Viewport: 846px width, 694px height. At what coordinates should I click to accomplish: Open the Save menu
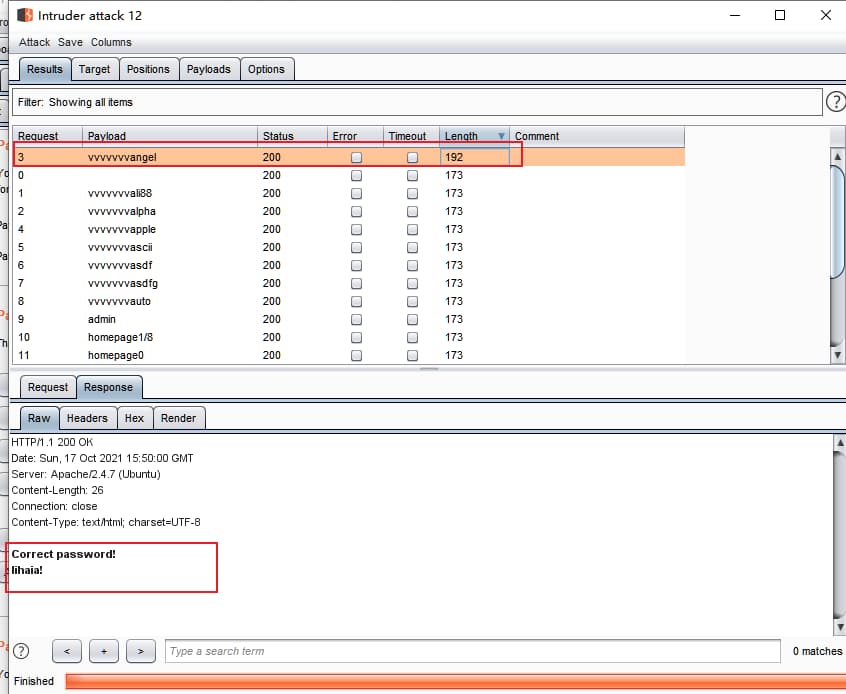click(70, 42)
